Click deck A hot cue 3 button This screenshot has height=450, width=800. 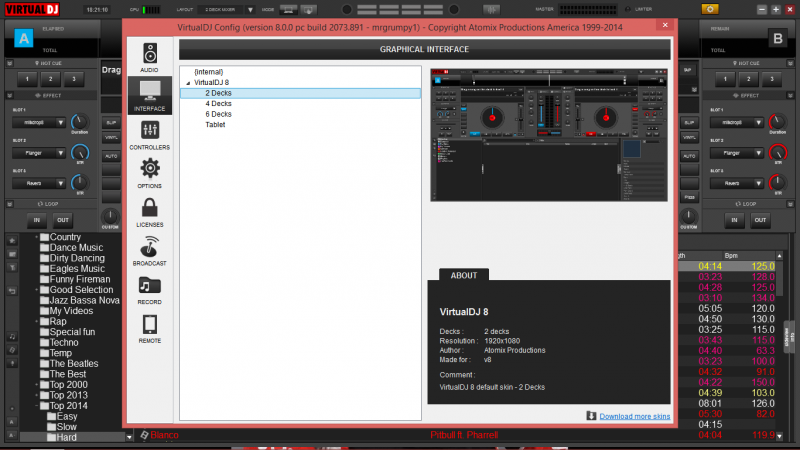74,79
